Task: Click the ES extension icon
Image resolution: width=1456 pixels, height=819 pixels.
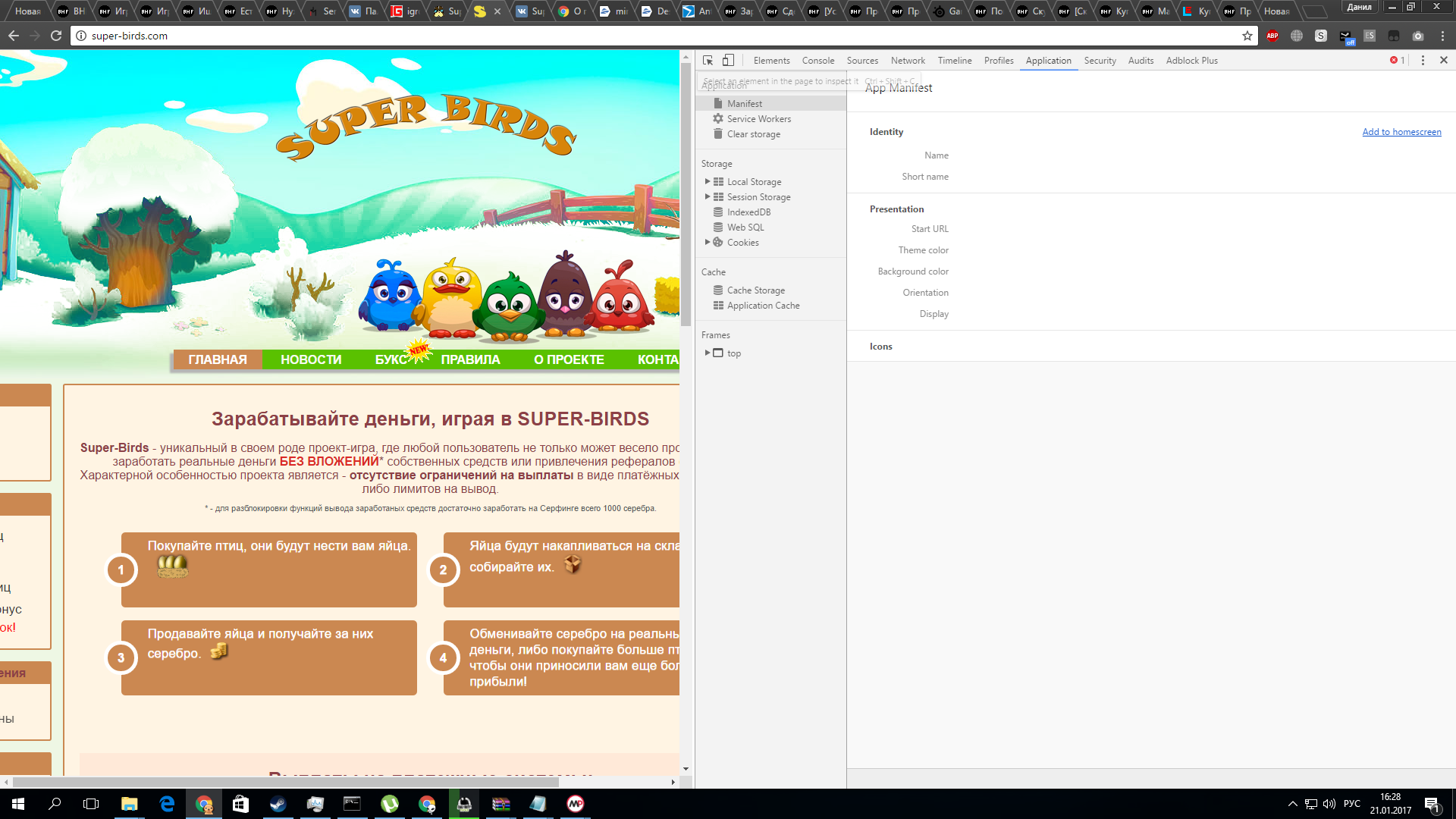Action: [1370, 36]
